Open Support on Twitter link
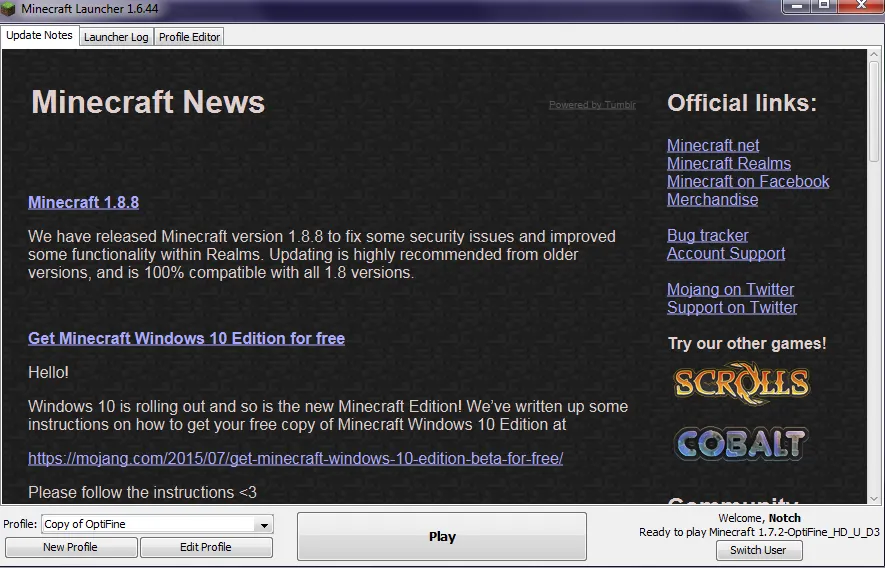885x568 pixels. pos(732,307)
